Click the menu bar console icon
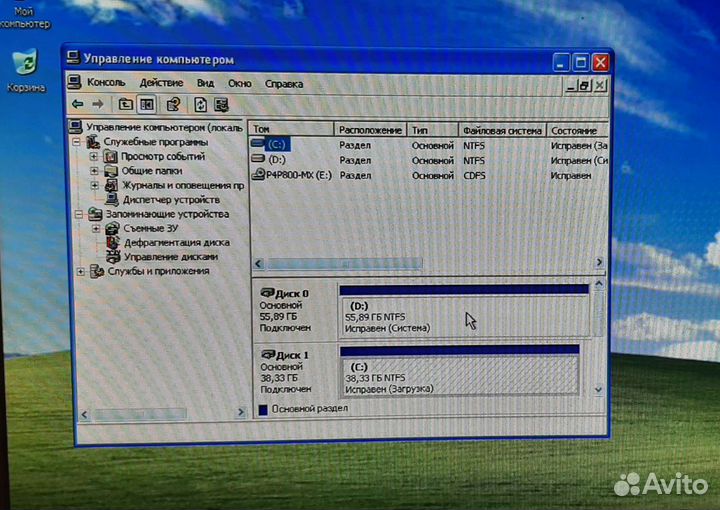Image resolution: width=720 pixels, height=510 pixels. point(74,82)
